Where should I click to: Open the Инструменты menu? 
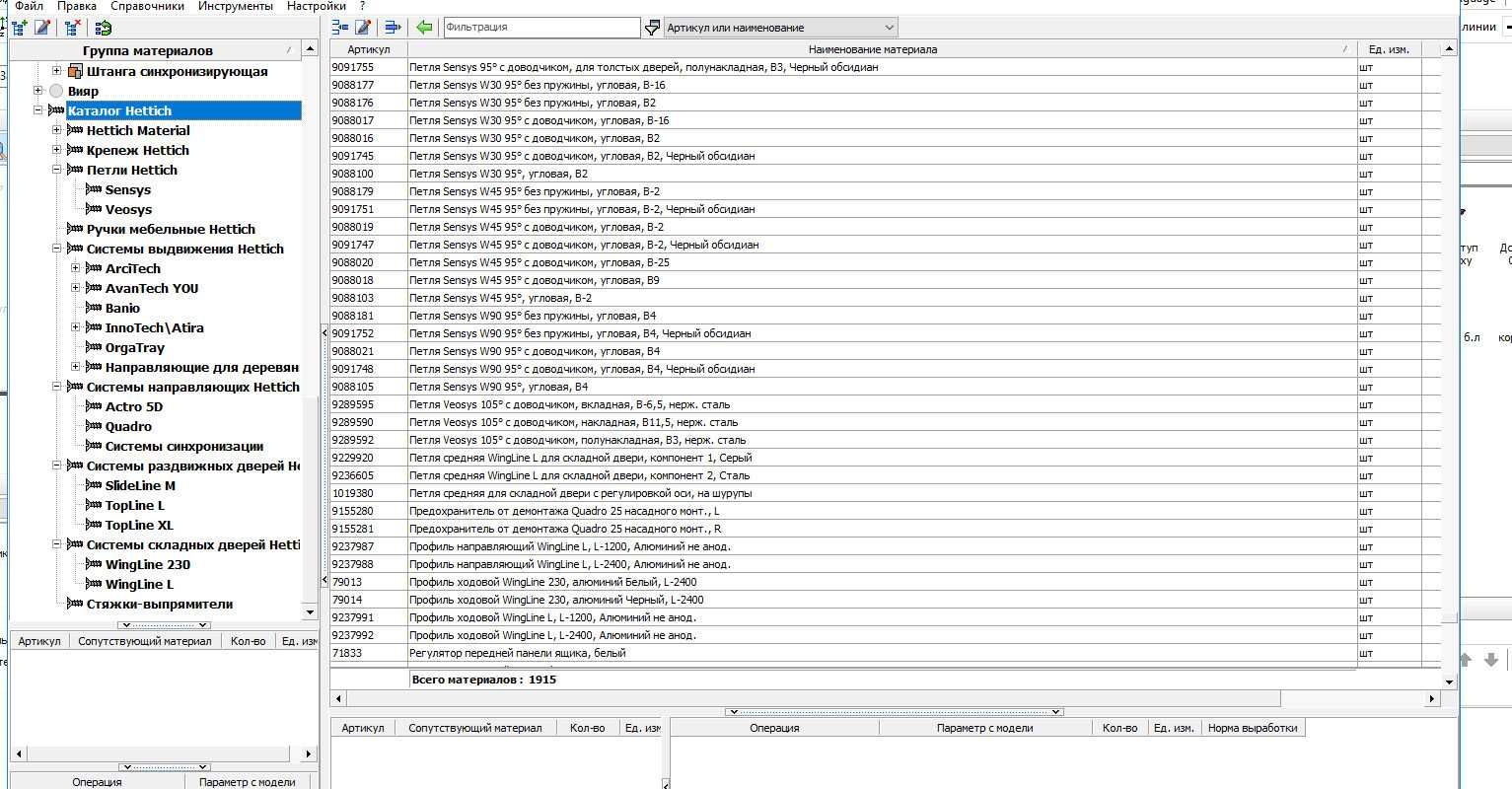[236, 6]
